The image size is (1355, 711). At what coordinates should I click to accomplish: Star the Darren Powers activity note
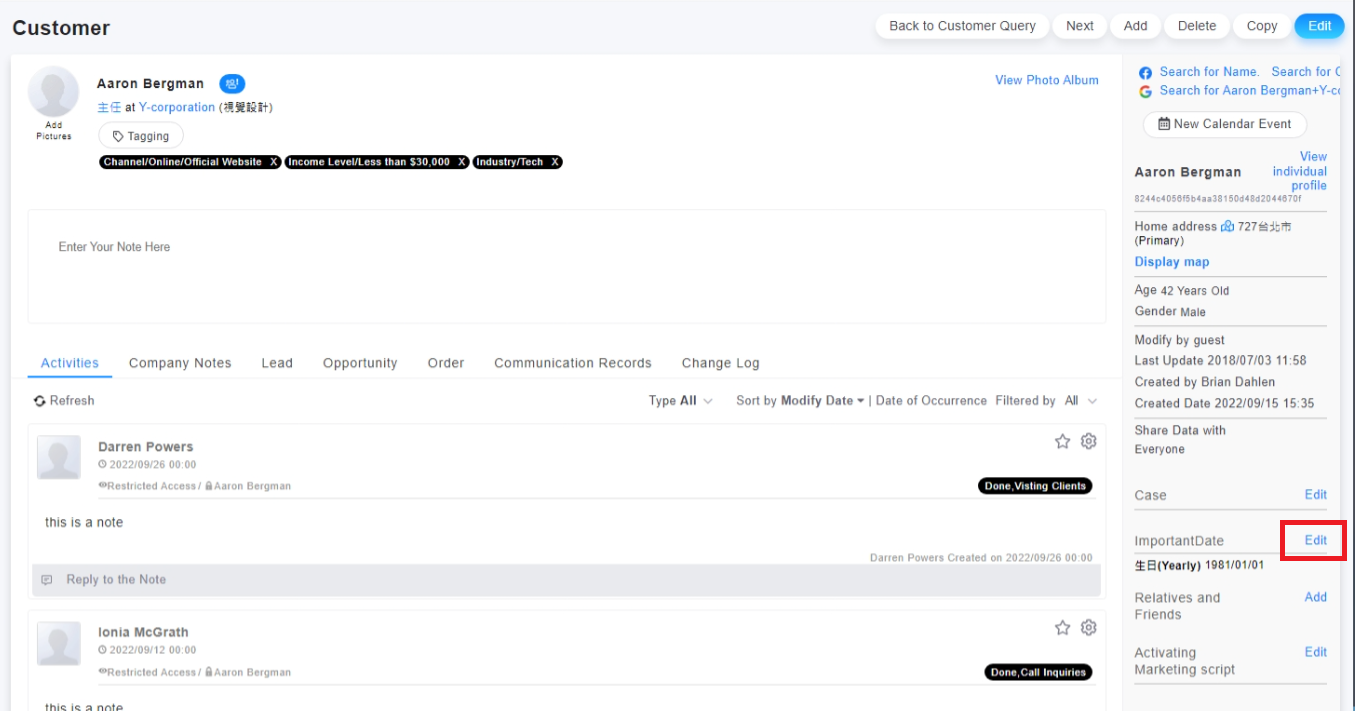[x=1062, y=441]
